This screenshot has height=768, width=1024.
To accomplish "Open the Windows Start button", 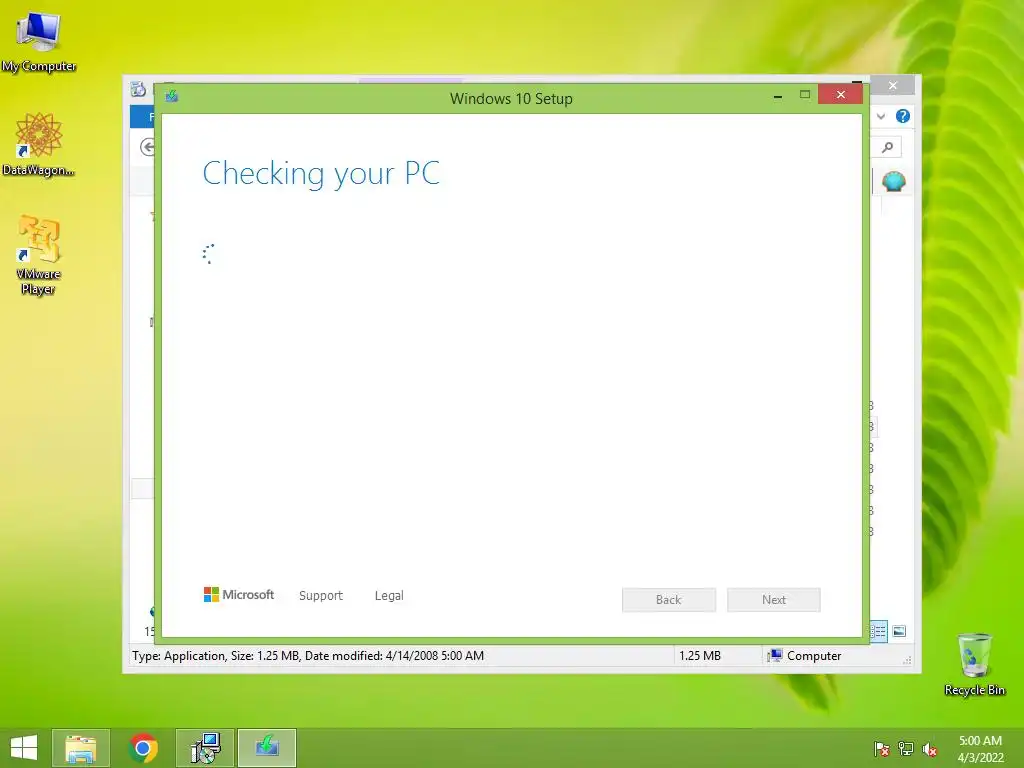I will coord(24,748).
